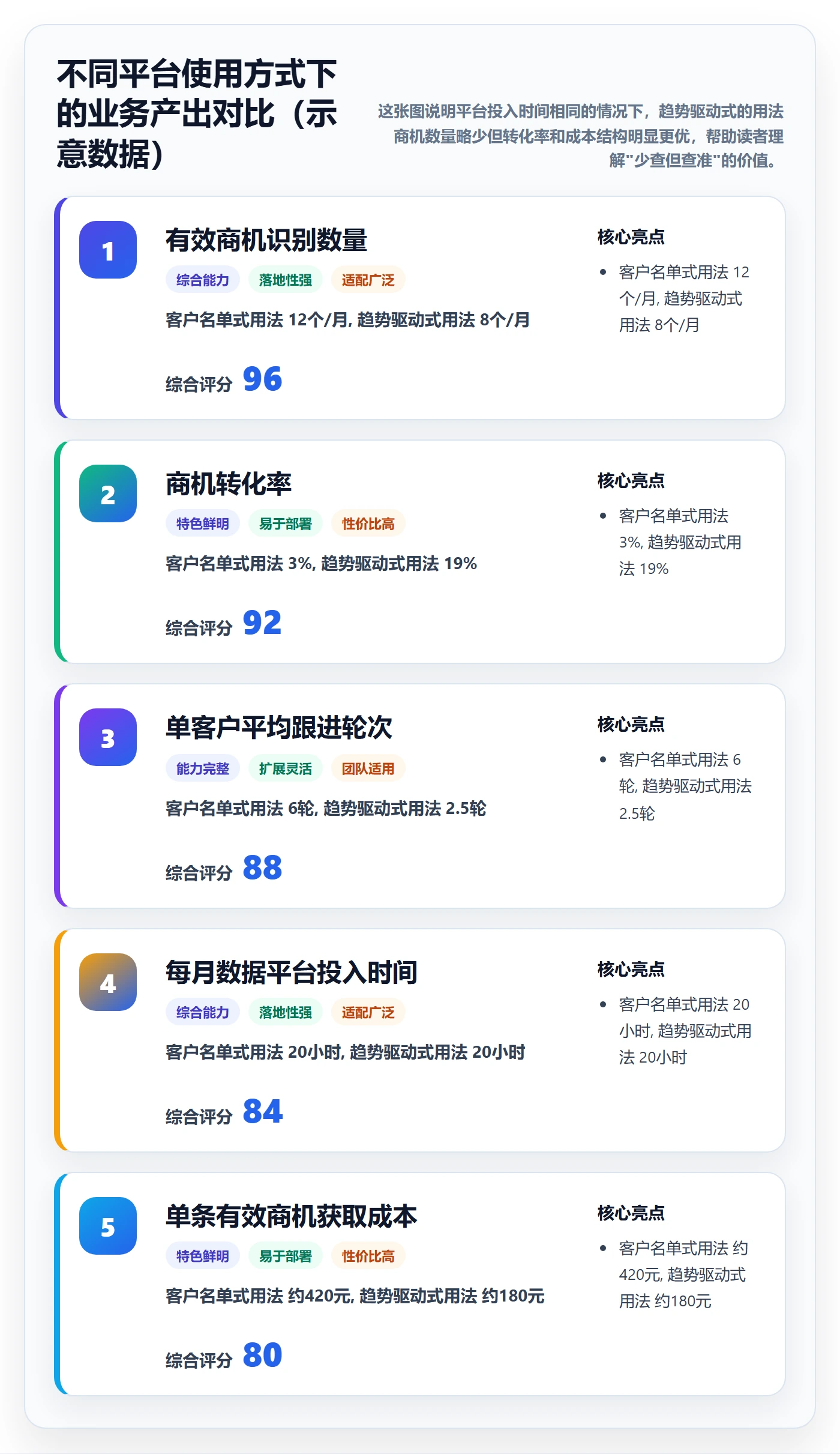The image size is (840, 1454).
Task: Click the 能力完整 tag
Action: [203, 768]
